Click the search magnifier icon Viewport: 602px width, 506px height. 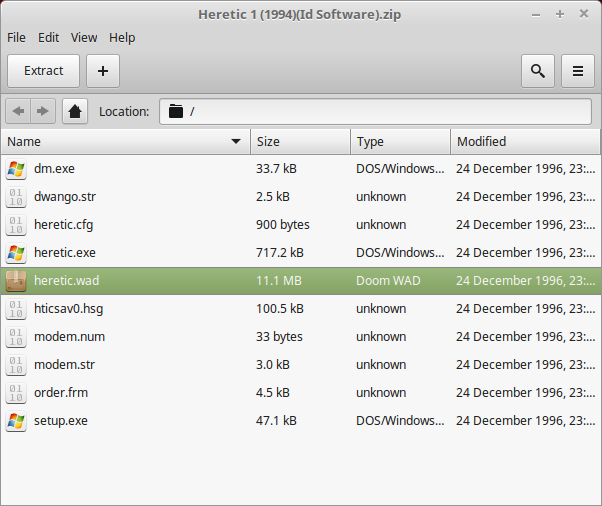538,71
